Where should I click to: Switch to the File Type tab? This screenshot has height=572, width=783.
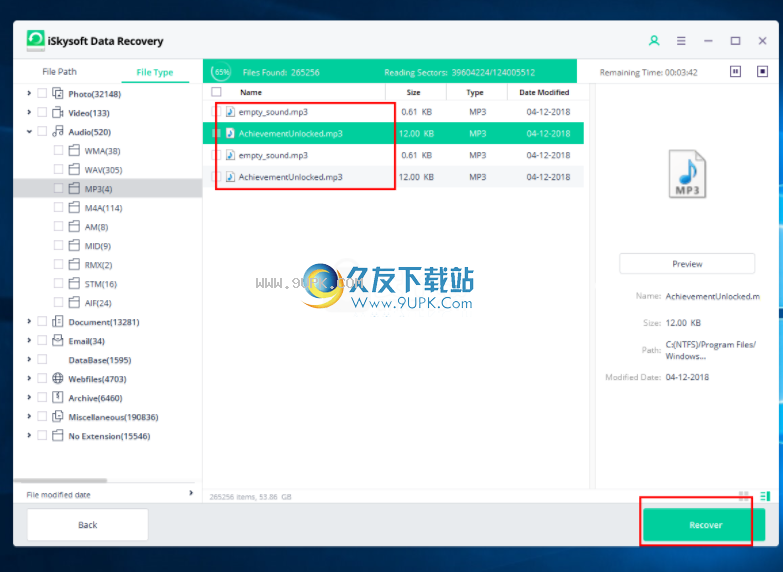click(155, 72)
